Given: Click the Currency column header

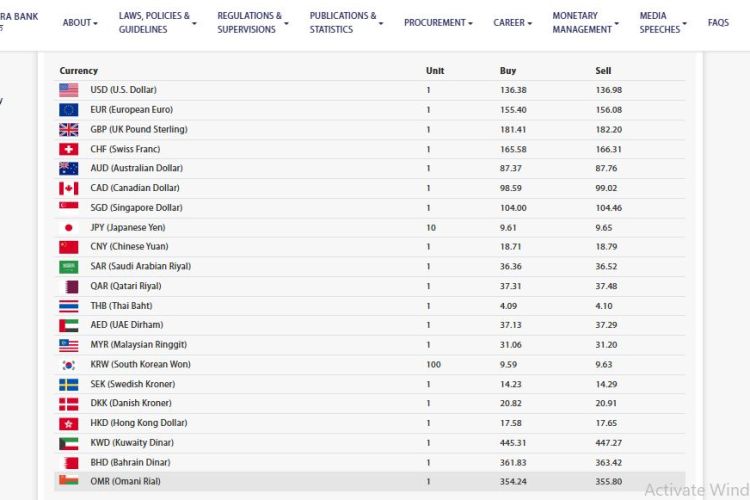Looking at the screenshot, I should click(78, 70).
